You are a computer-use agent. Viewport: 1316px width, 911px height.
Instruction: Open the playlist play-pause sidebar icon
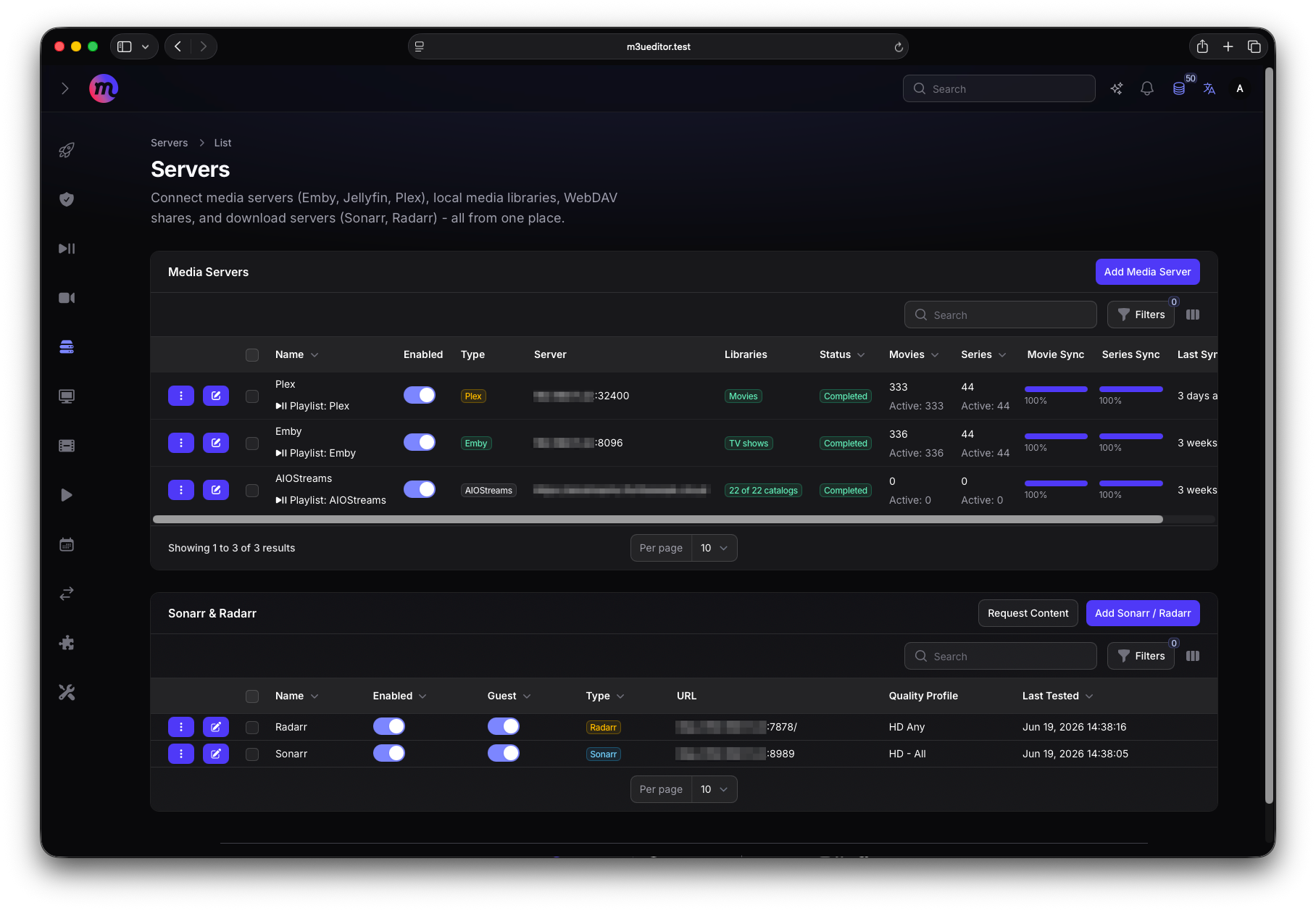pyautogui.click(x=67, y=249)
